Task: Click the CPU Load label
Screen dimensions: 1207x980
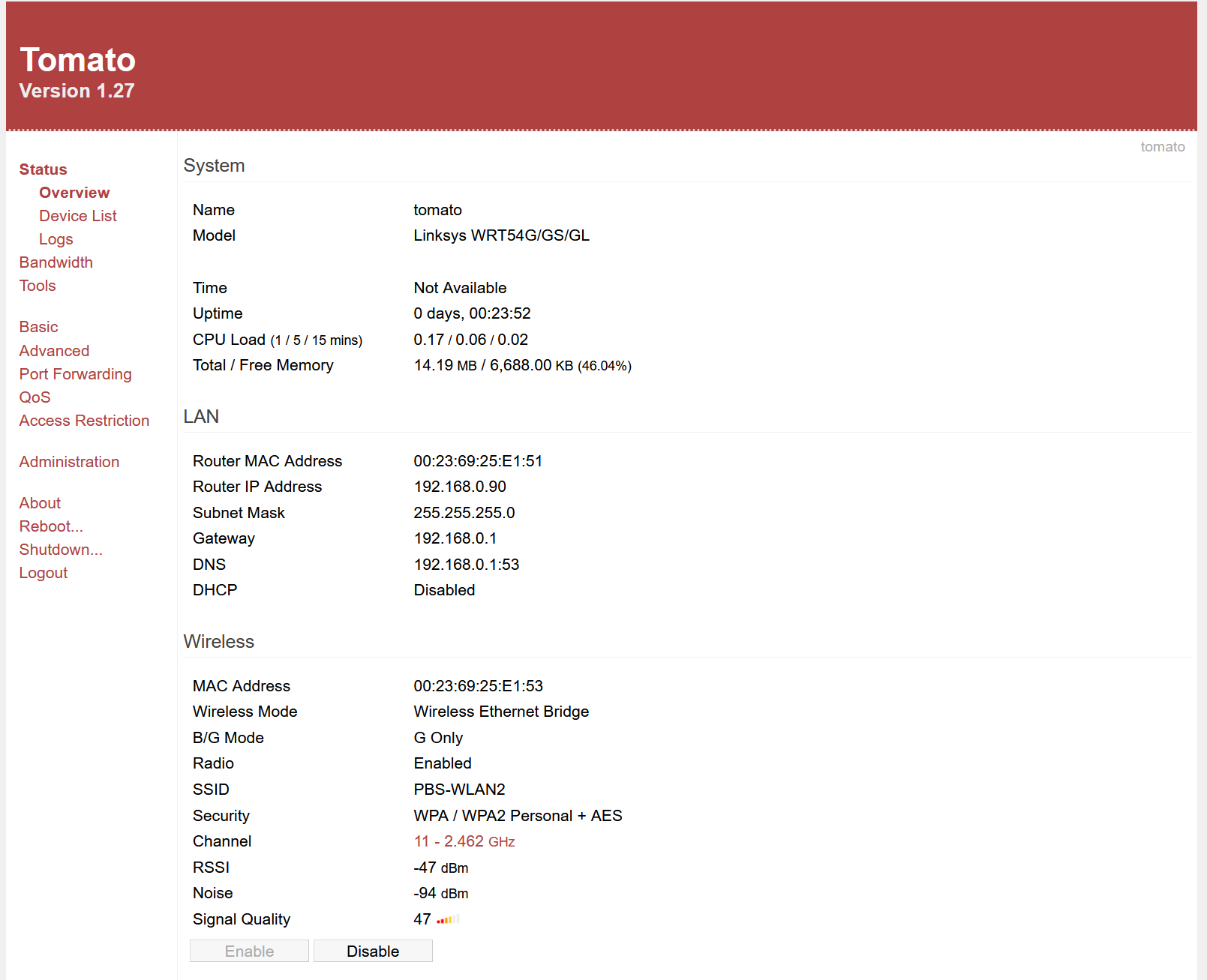Action: [229, 340]
